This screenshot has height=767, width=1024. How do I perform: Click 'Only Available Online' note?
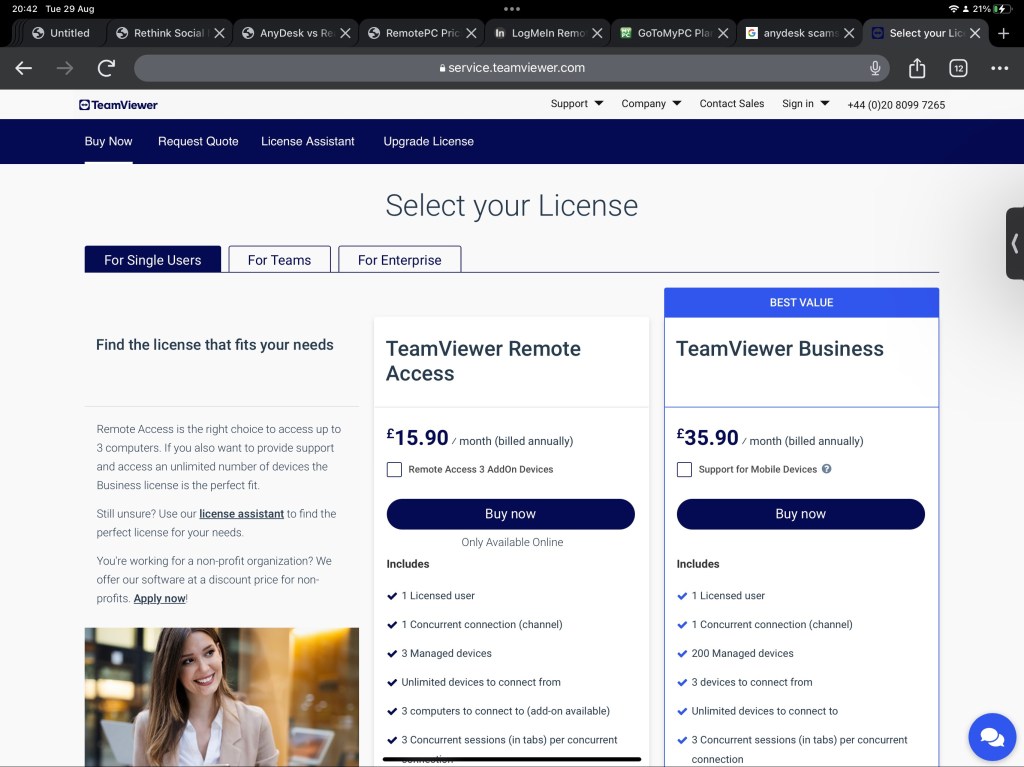click(512, 542)
